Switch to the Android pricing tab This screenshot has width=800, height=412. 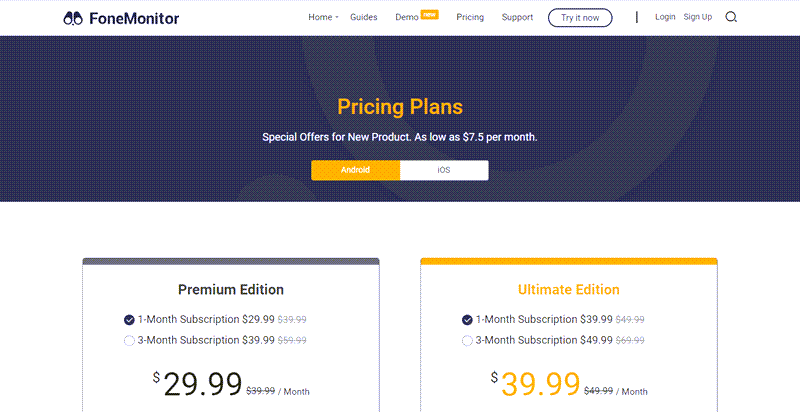[355, 170]
